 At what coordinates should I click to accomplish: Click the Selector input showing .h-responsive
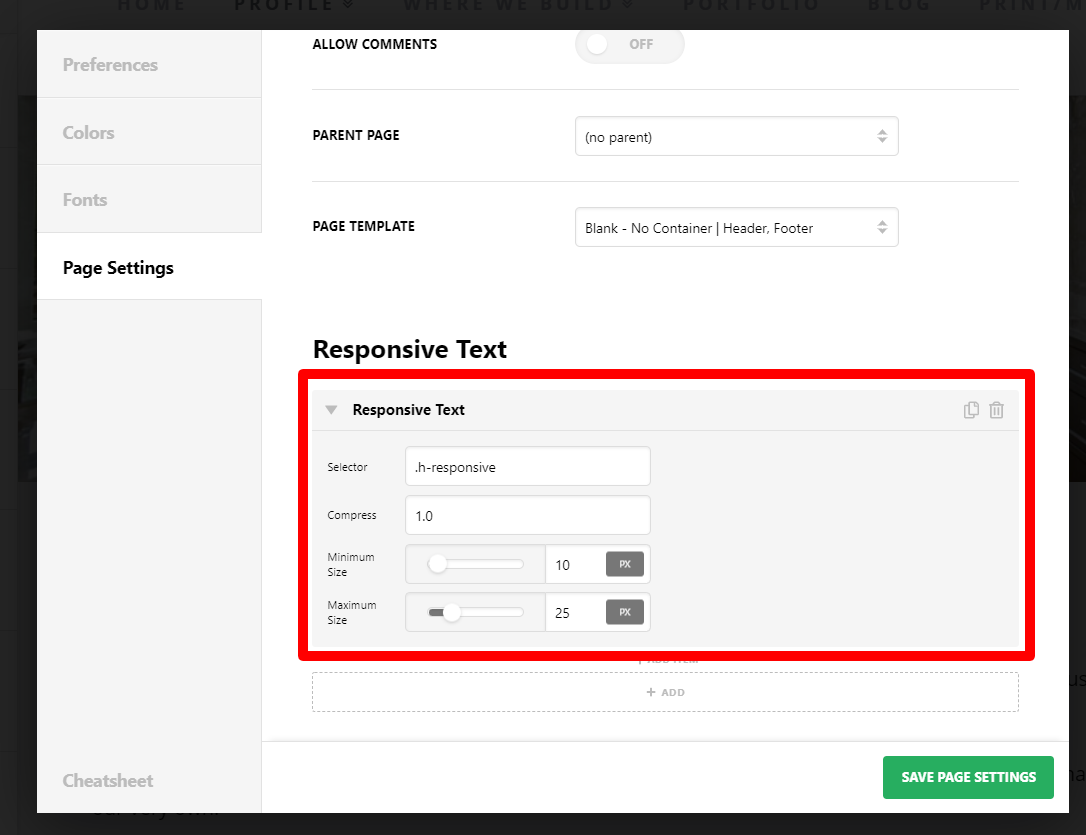coord(527,466)
